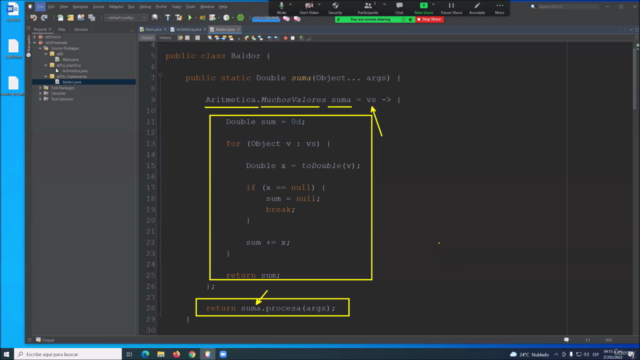Image resolution: width=640 pixels, height=360 pixels.
Task: Click the Debug Project toolbar icon
Action: (x=202, y=18)
